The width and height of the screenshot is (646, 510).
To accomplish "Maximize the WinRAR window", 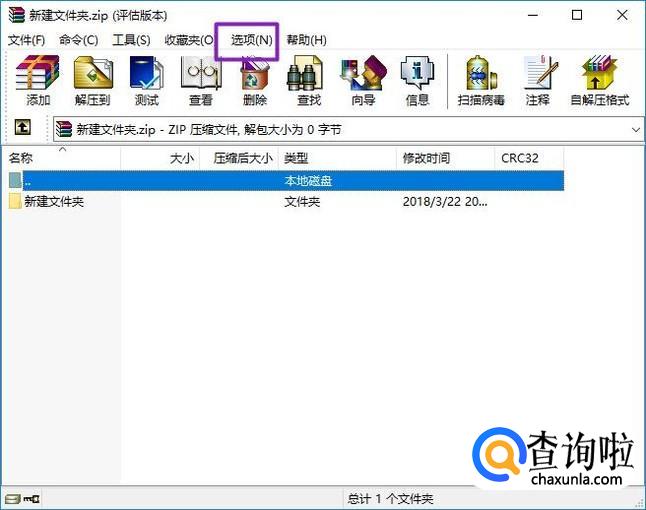I will 577,15.
